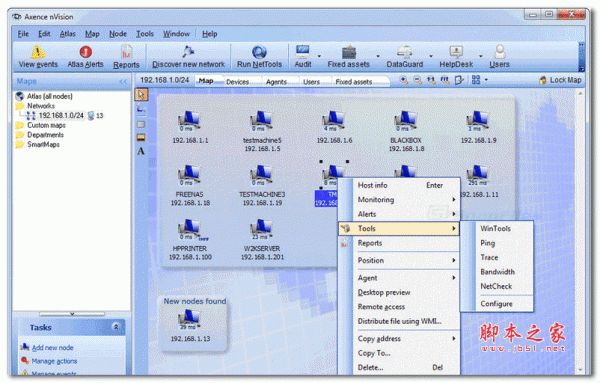Choose WinTools in Tools submenu
The height and width of the screenshot is (383, 600).
click(496, 228)
